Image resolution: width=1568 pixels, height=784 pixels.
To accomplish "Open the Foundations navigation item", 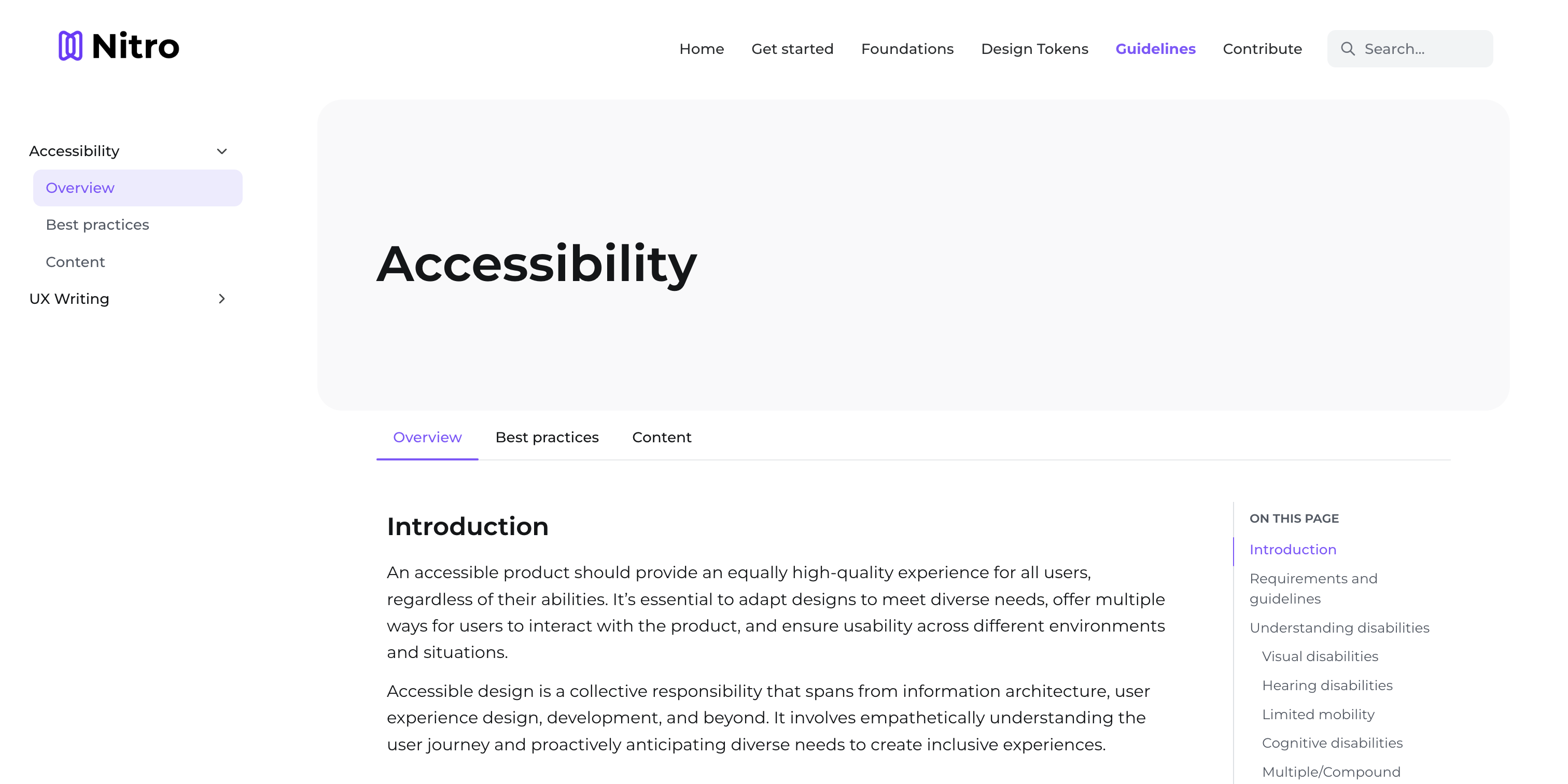I will tap(907, 49).
